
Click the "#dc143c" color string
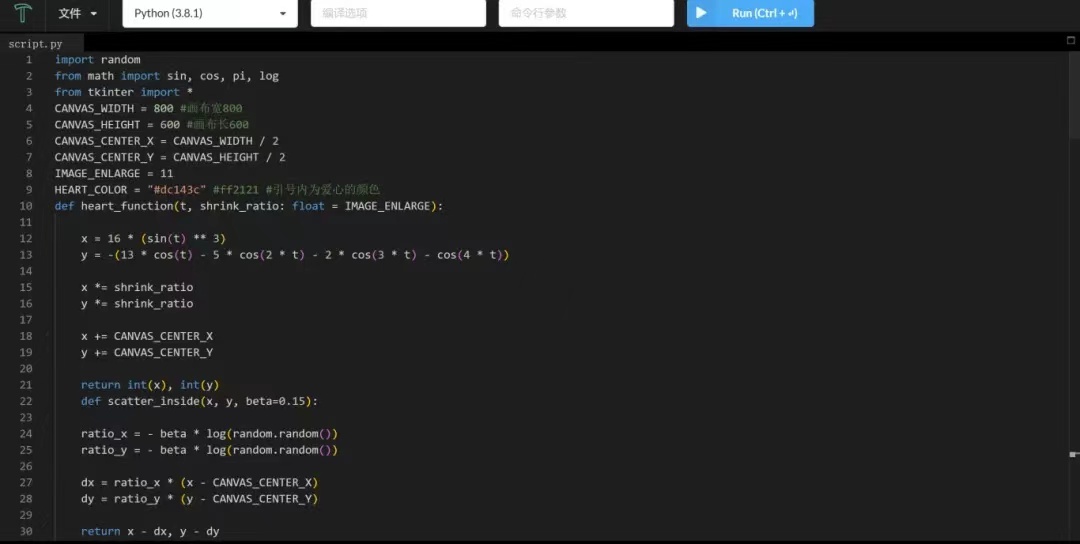(x=177, y=190)
